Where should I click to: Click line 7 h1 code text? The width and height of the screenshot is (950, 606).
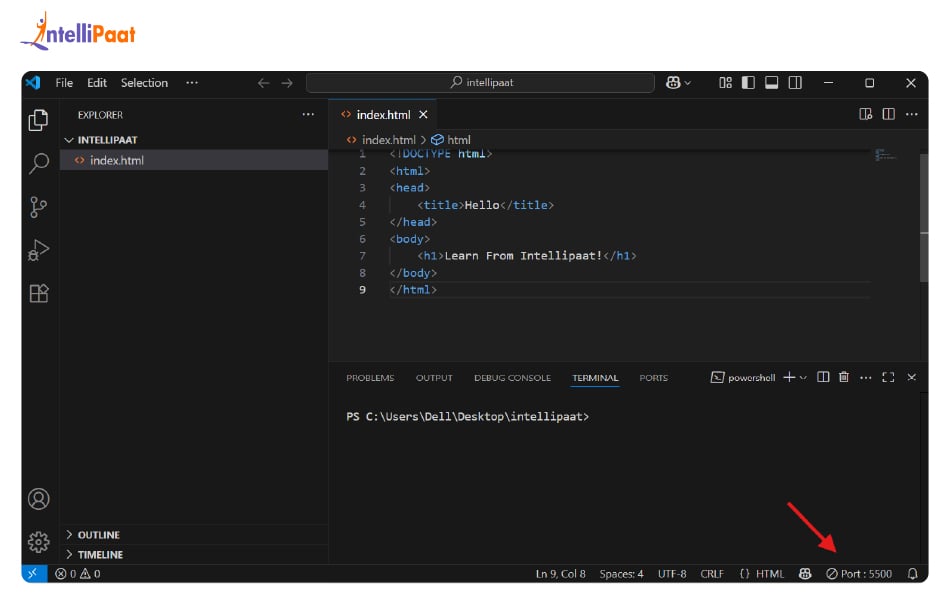tap(526, 256)
